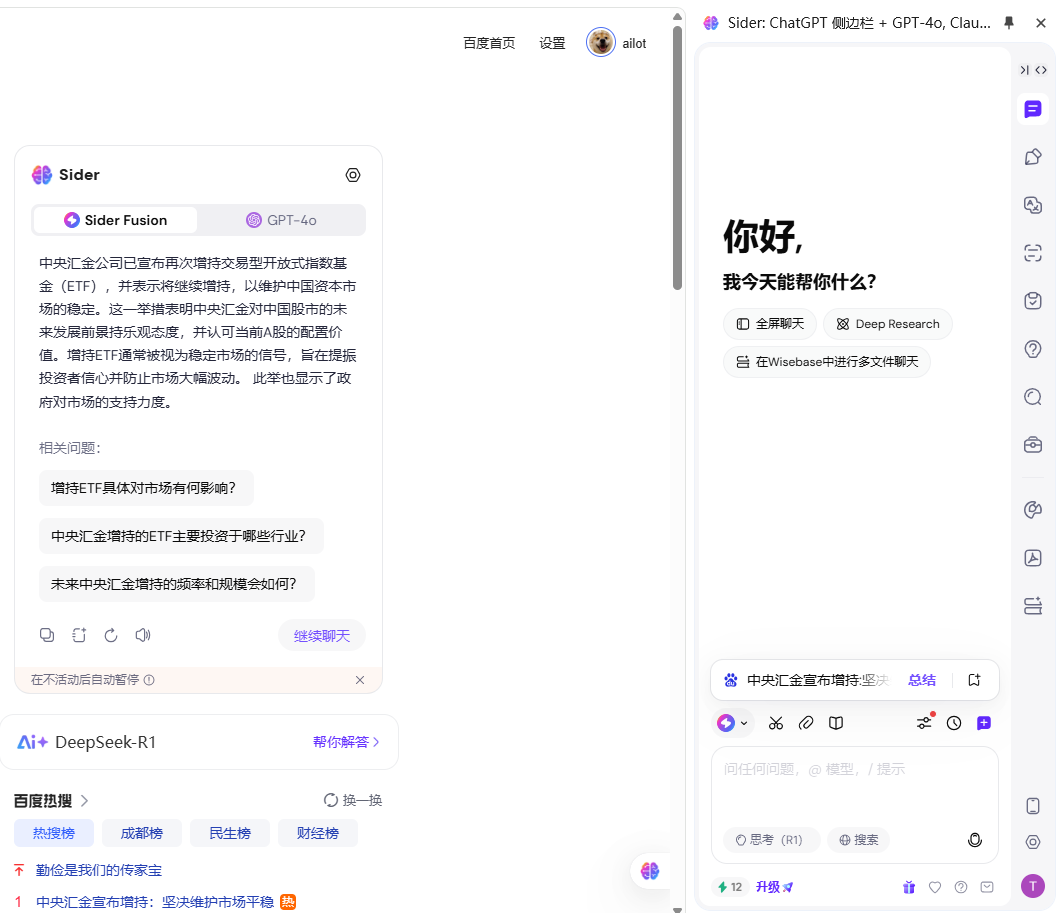Screen dimensions: 1061x913
Task: Click the chat input field
Action: (x=854, y=790)
